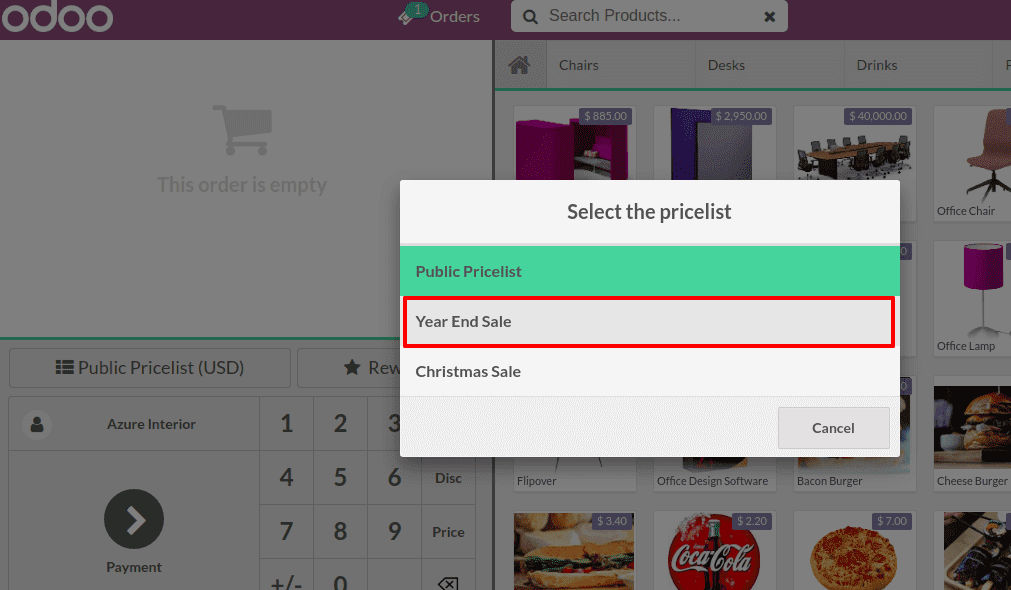The image size is (1011, 590).
Task: Click the home category icon
Action: coord(519,65)
